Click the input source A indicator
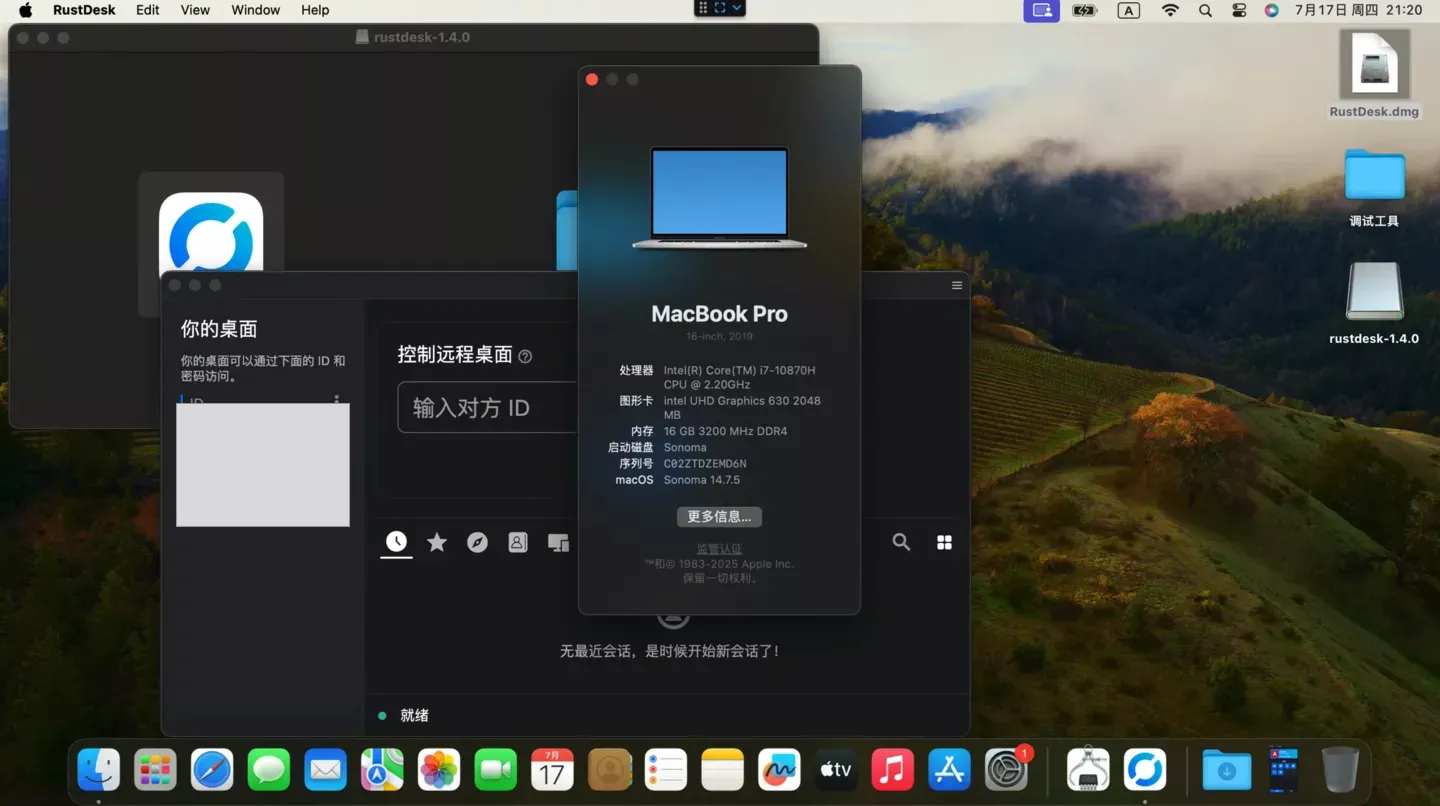1440x806 pixels. pyautogui.click(x=1128, y=10)
